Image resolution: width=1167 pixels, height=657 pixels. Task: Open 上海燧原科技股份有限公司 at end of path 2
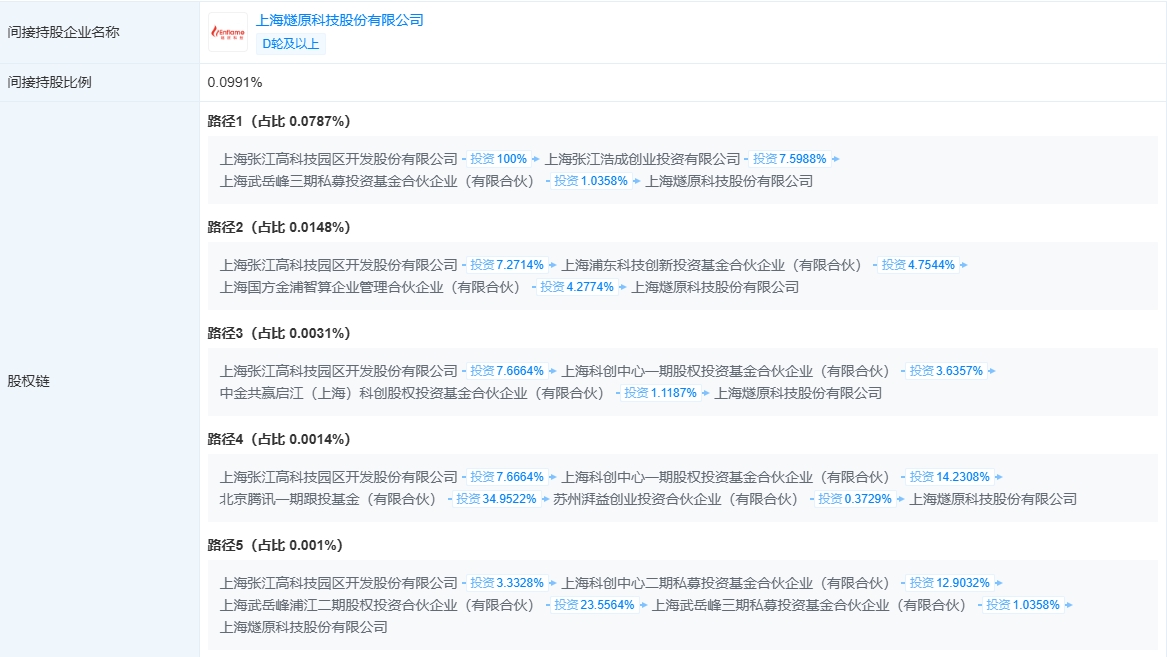[x=715, y=288]
